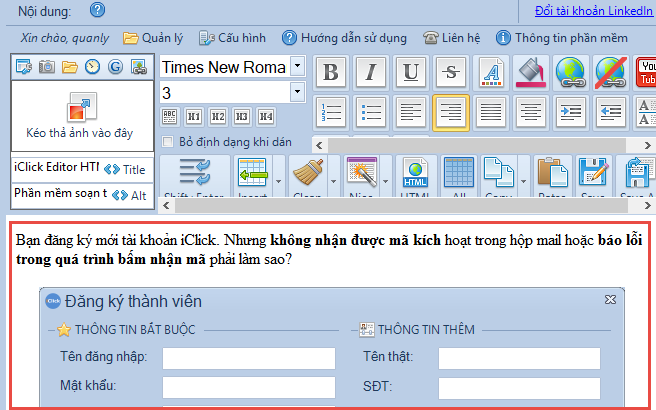
Task: Increase paragraph indent
Action: (570, 113)
